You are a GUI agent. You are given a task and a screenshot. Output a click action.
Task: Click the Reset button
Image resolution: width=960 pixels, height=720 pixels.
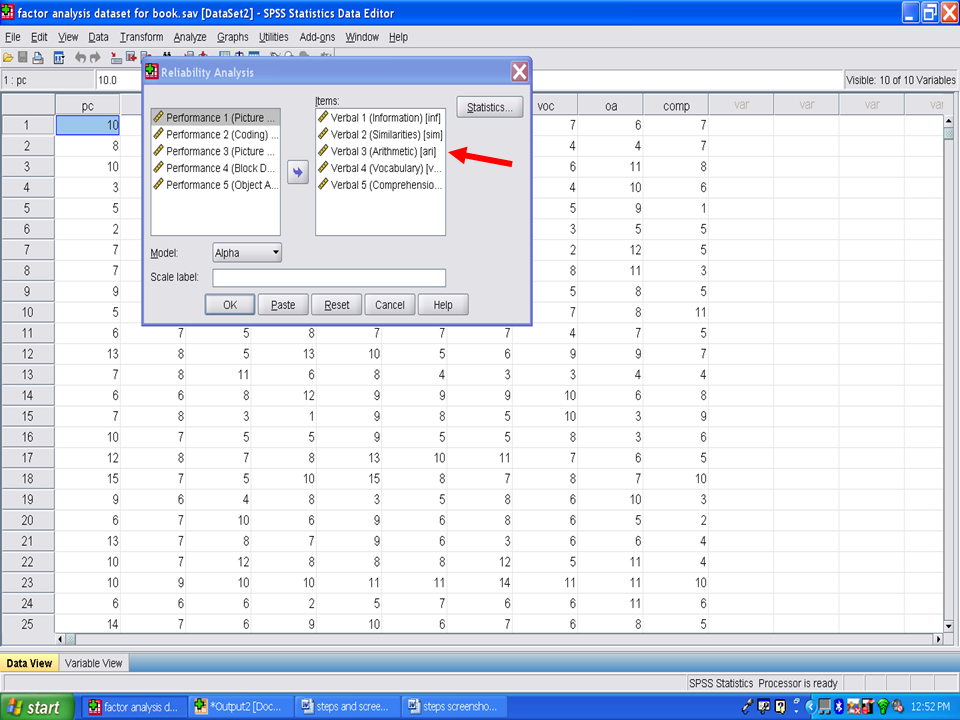336,305
